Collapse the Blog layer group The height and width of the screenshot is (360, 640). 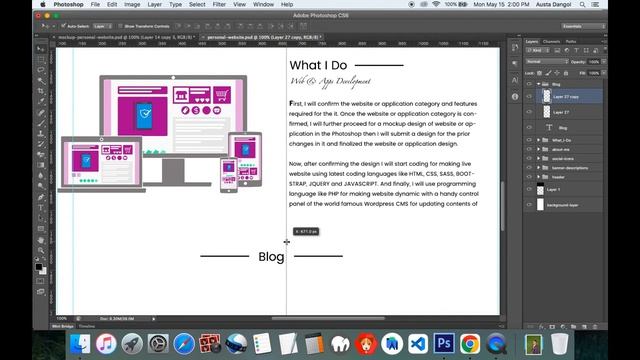coord(538,84)
